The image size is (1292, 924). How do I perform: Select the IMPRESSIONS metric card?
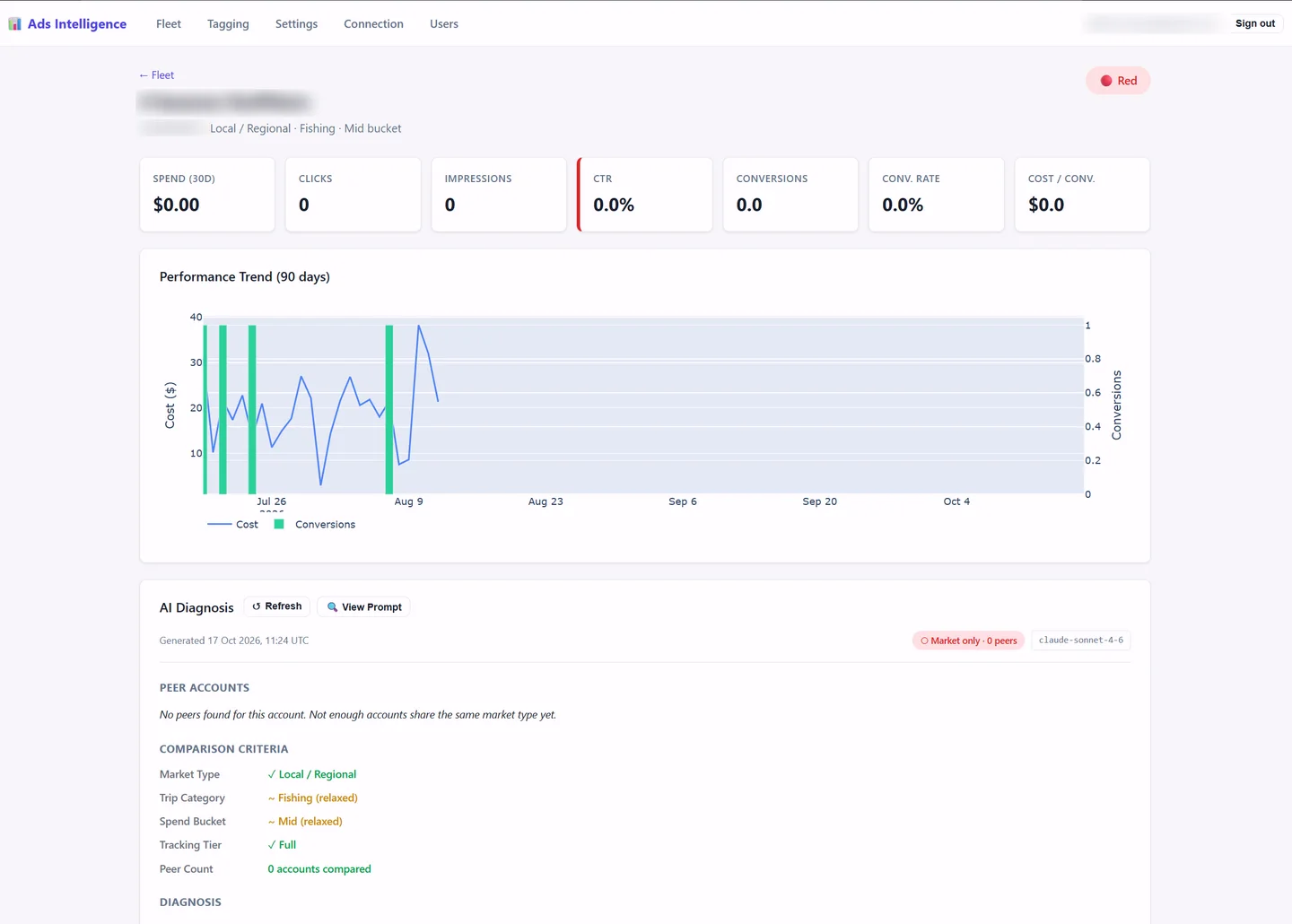[499, 195]
